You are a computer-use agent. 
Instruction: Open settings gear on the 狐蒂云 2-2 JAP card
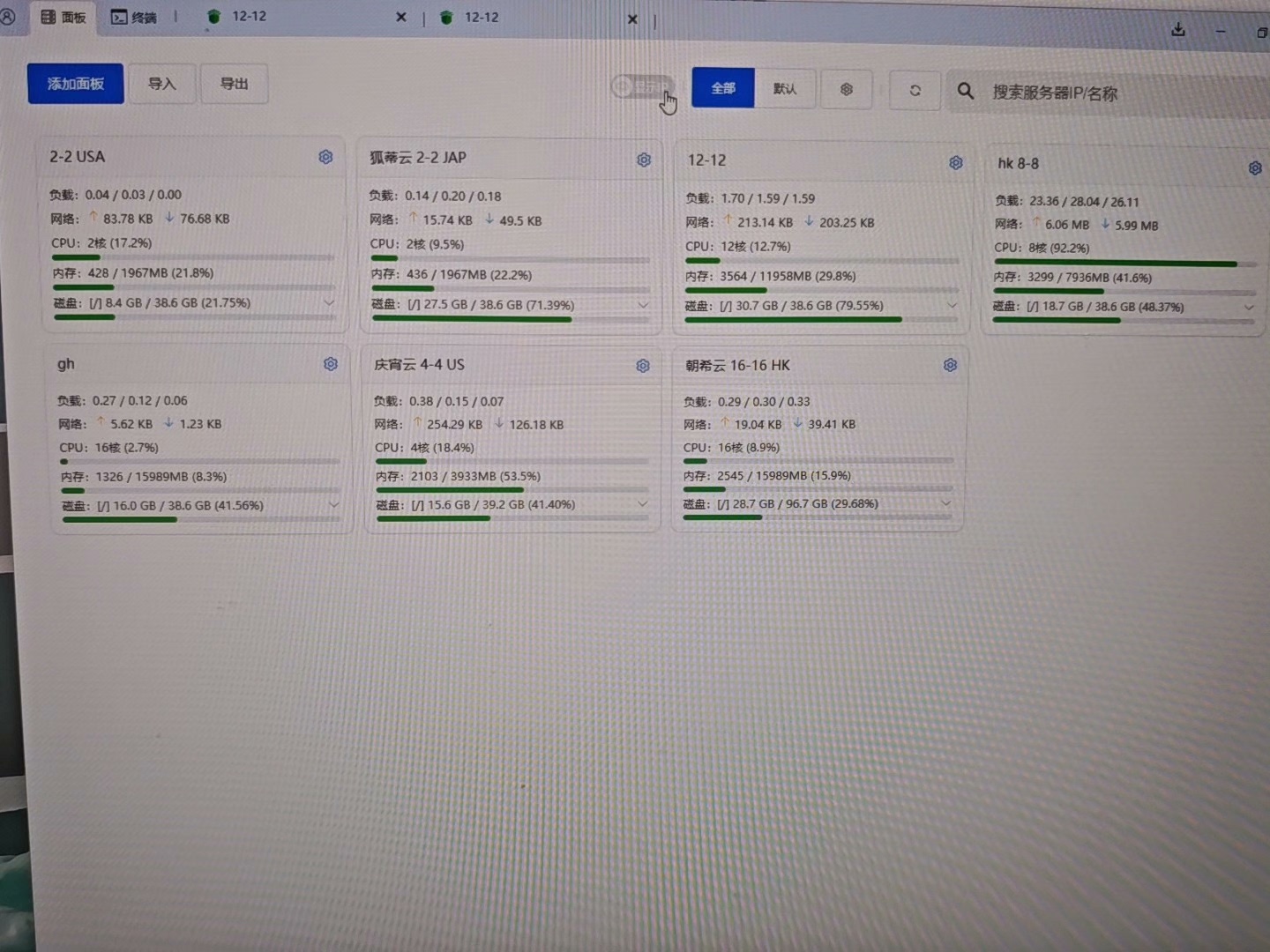point(644,160)
